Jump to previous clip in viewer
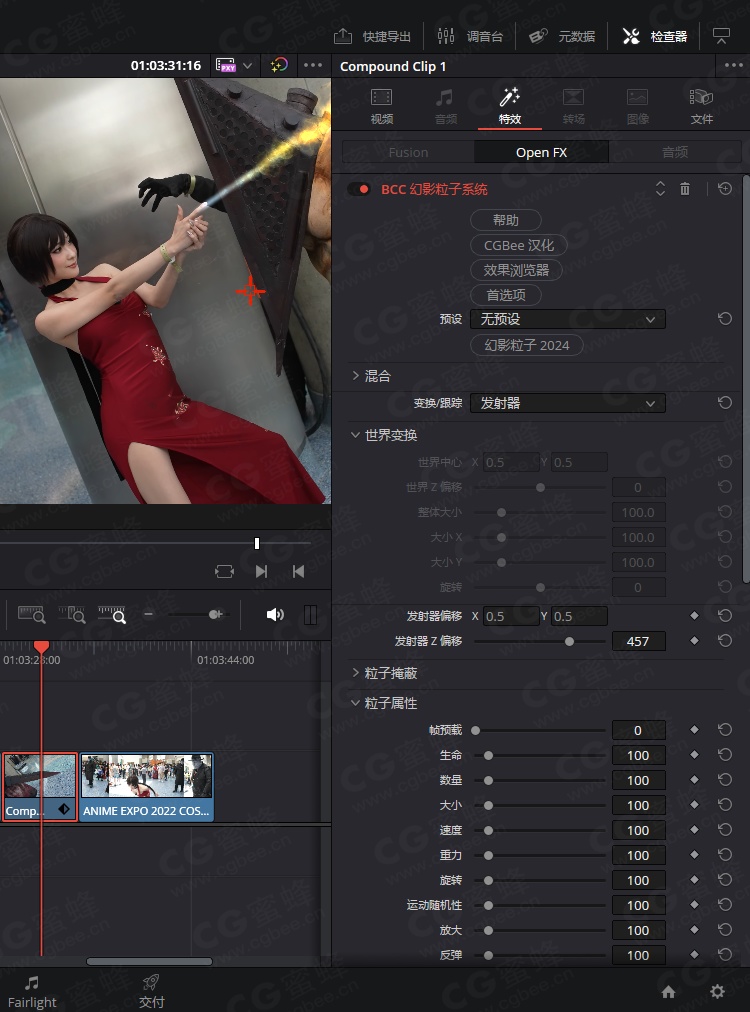 [298, 571]
